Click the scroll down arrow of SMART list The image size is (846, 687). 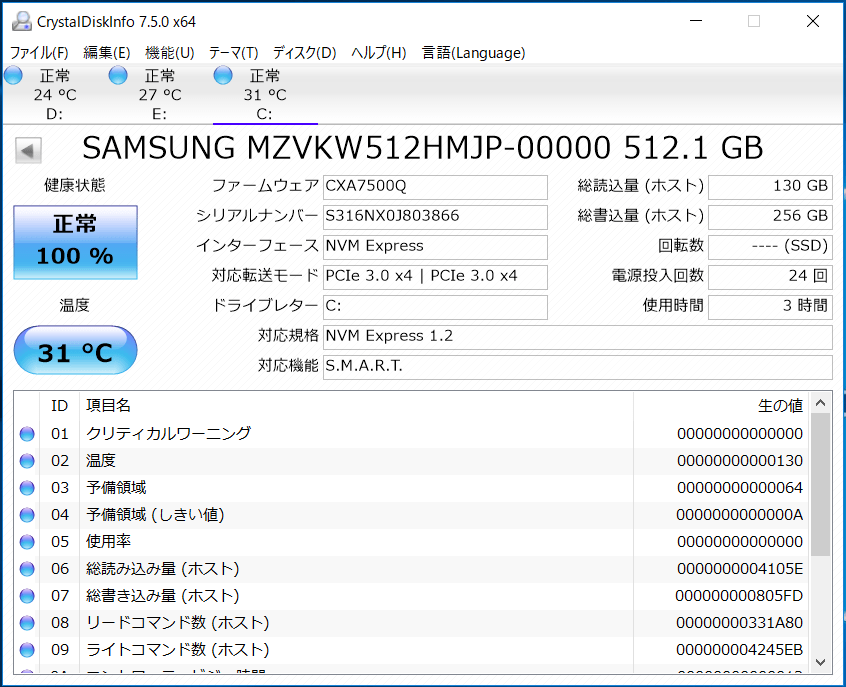821,662
